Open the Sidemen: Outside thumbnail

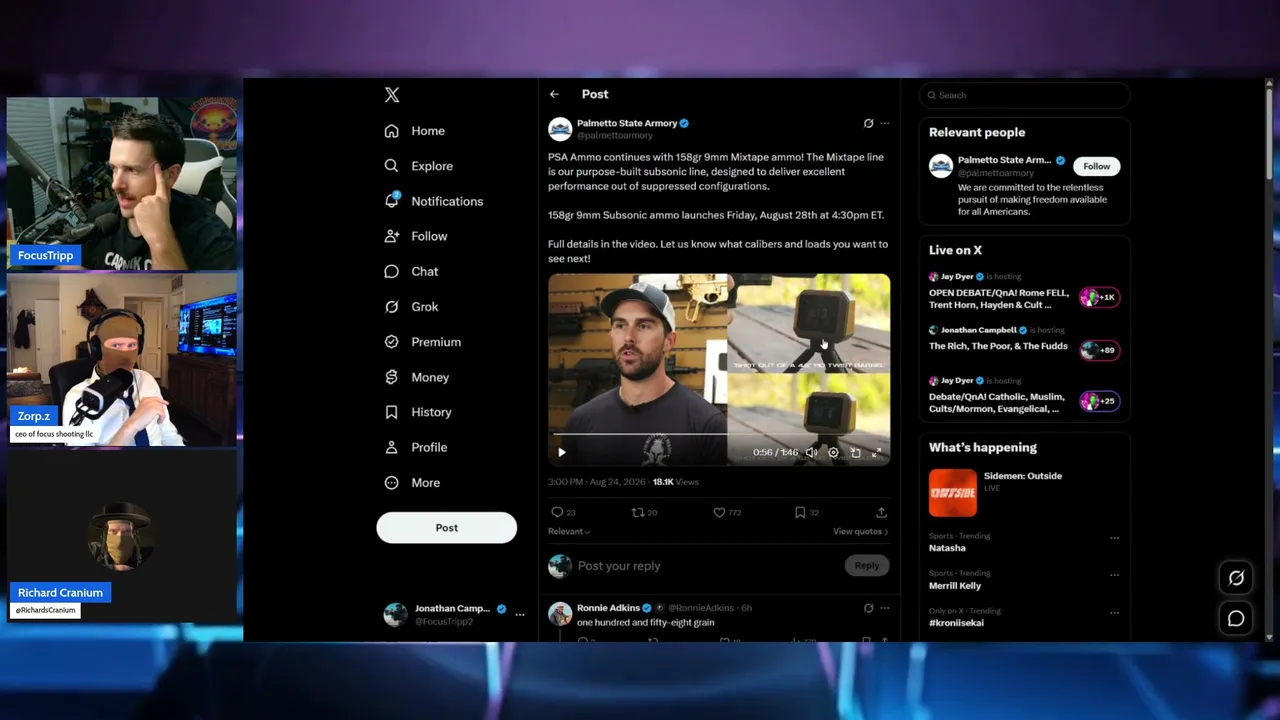tap(953, 493)
